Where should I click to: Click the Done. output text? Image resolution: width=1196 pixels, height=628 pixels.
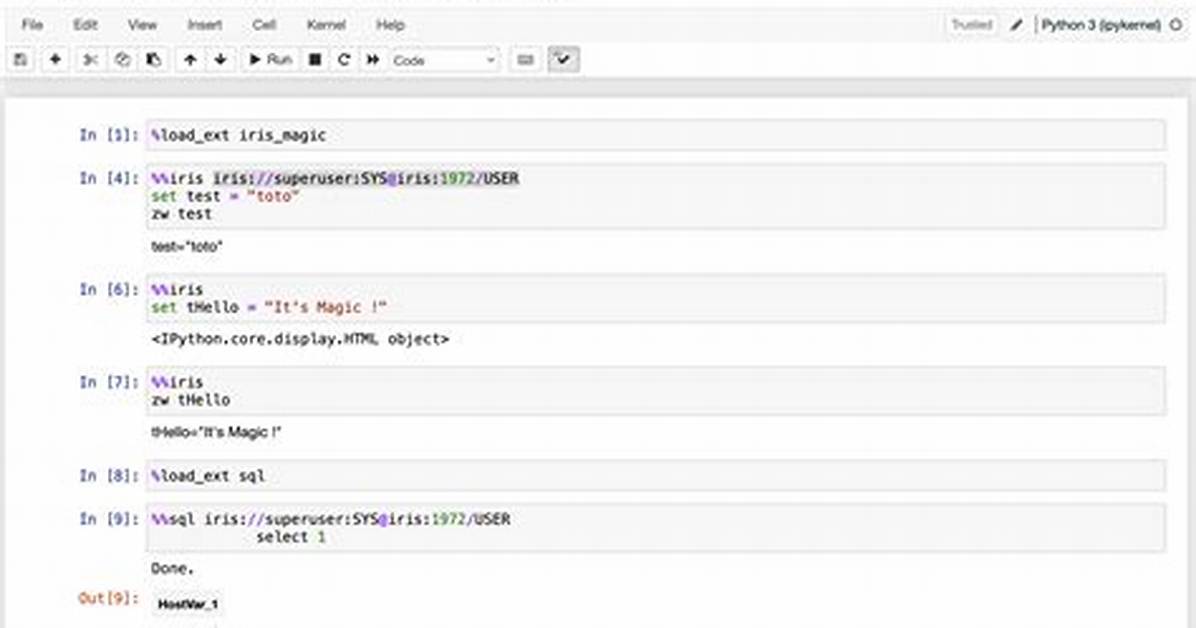tap(173, 568)
